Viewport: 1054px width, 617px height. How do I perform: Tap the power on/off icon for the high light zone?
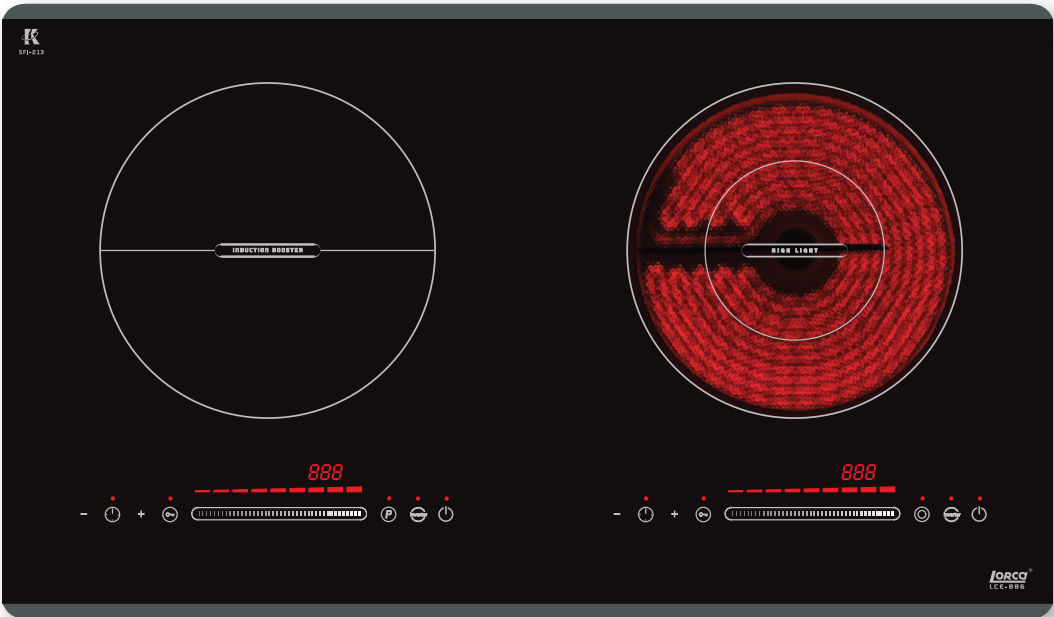979,514
